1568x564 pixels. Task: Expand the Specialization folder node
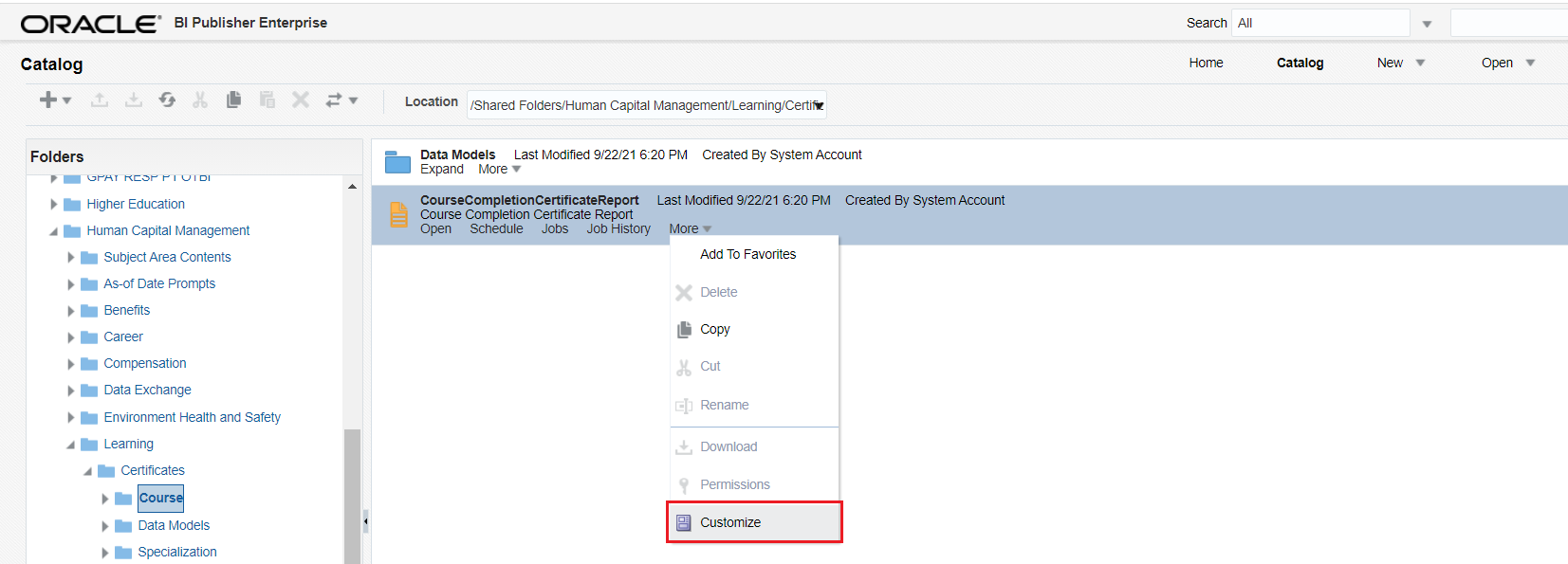pos(105,553)
